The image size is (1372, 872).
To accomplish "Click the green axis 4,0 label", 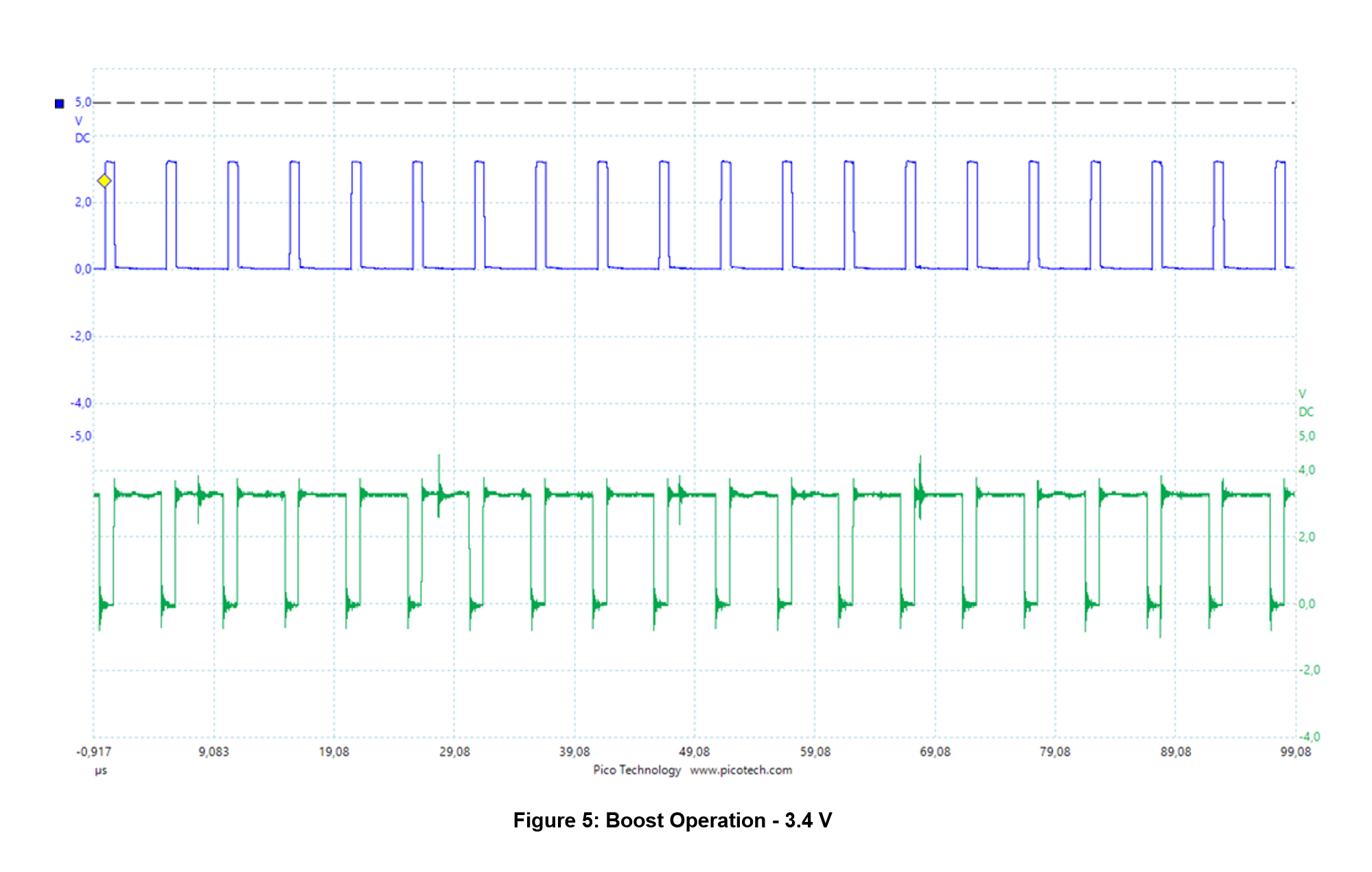I will [1306, 470].
